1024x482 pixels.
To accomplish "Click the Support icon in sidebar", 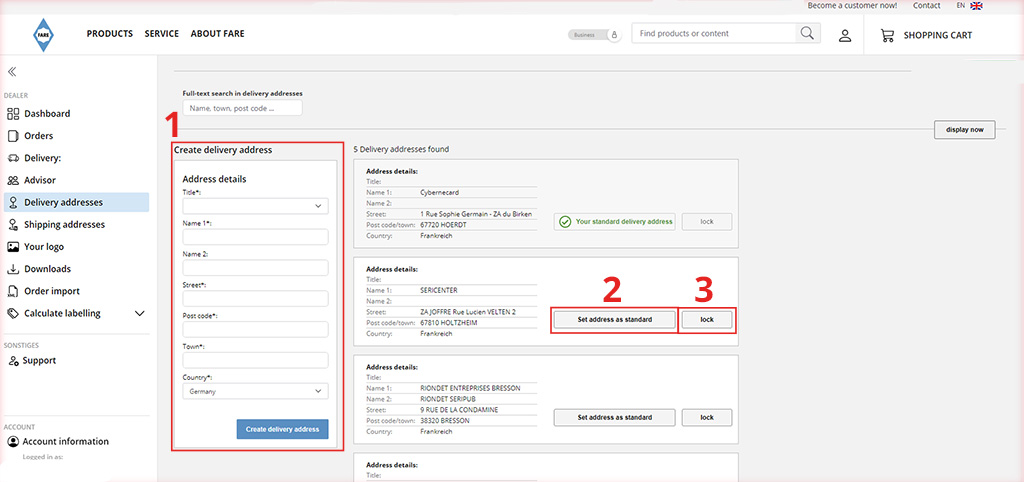I will 13,361.
